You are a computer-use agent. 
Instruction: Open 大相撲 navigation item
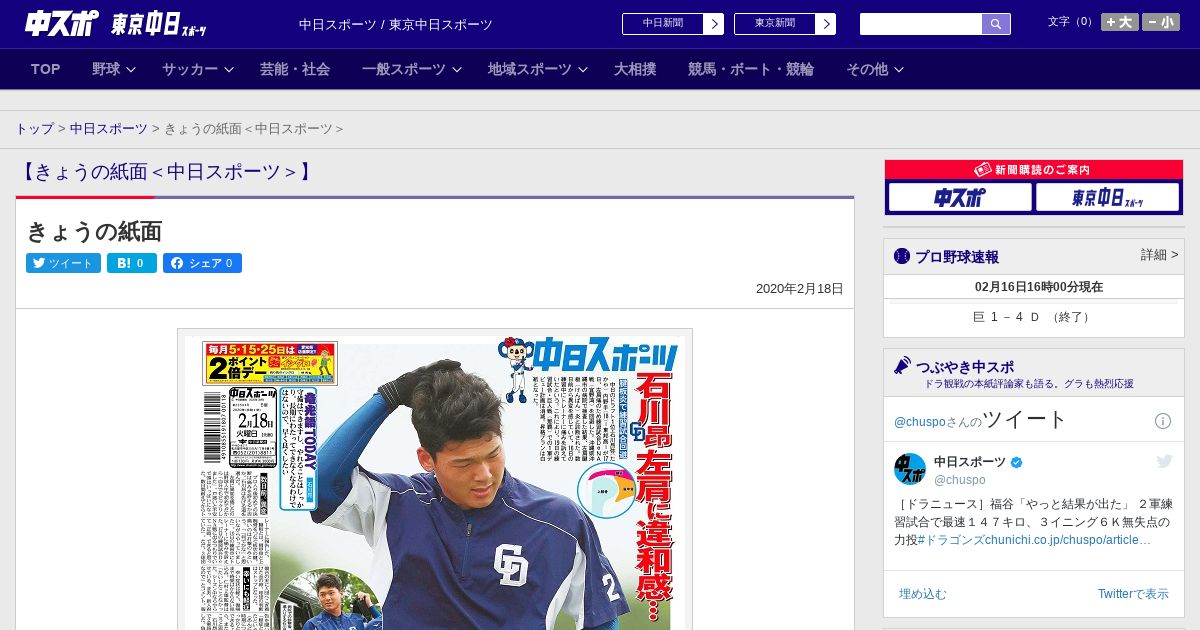click(x=635, y=69)
